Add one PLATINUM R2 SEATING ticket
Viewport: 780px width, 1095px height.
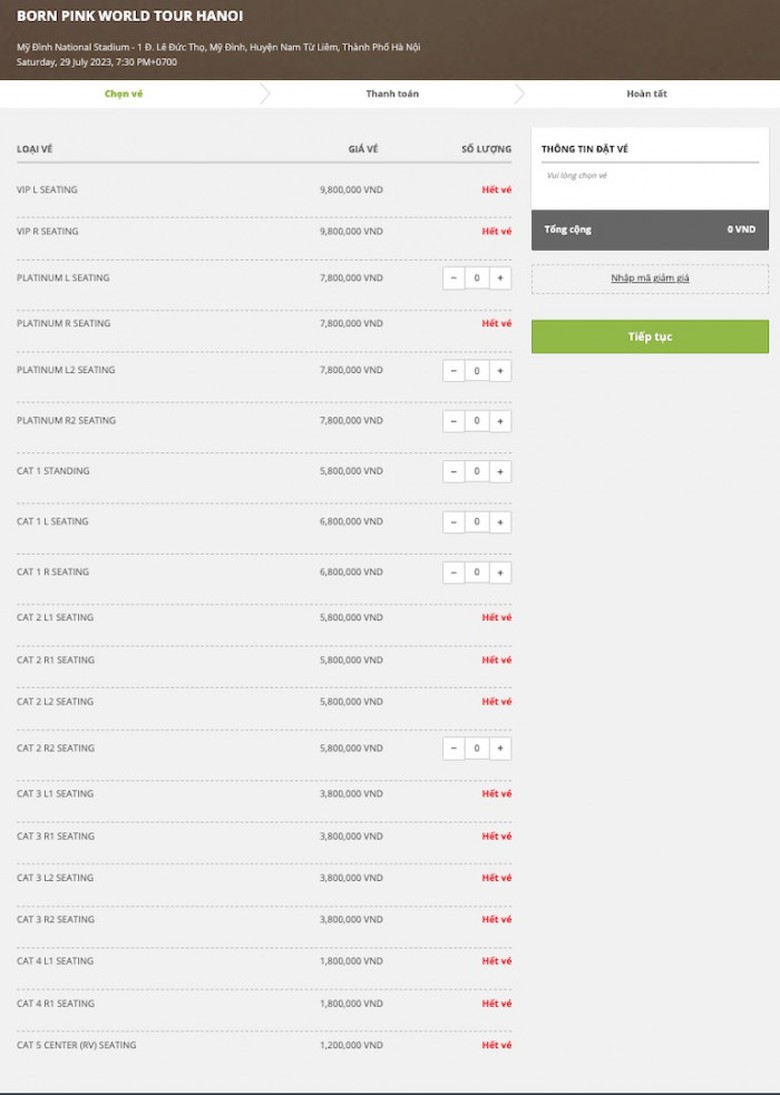coord(500,421)
